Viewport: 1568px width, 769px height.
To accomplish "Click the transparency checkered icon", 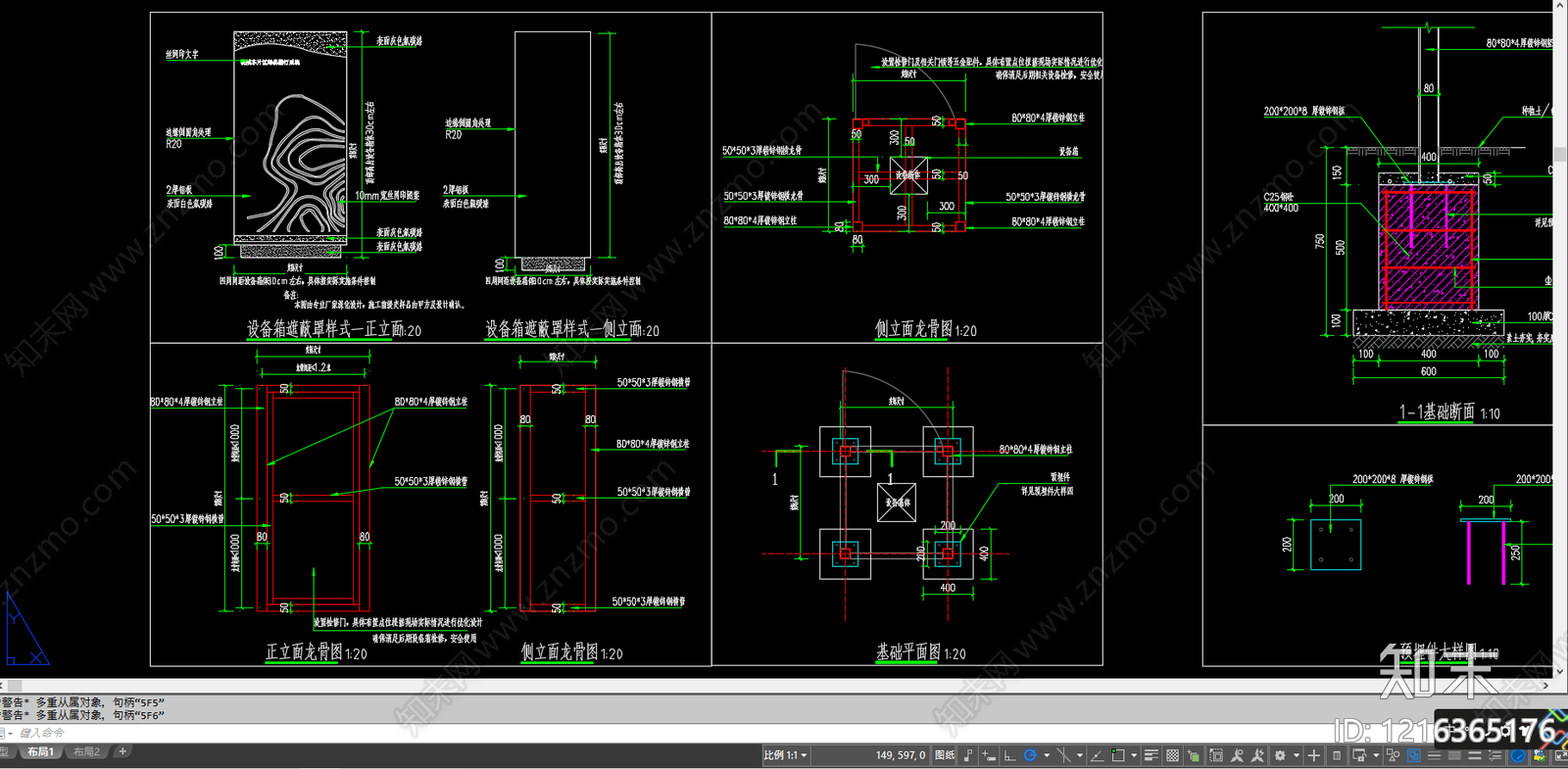I will 1172,755.
